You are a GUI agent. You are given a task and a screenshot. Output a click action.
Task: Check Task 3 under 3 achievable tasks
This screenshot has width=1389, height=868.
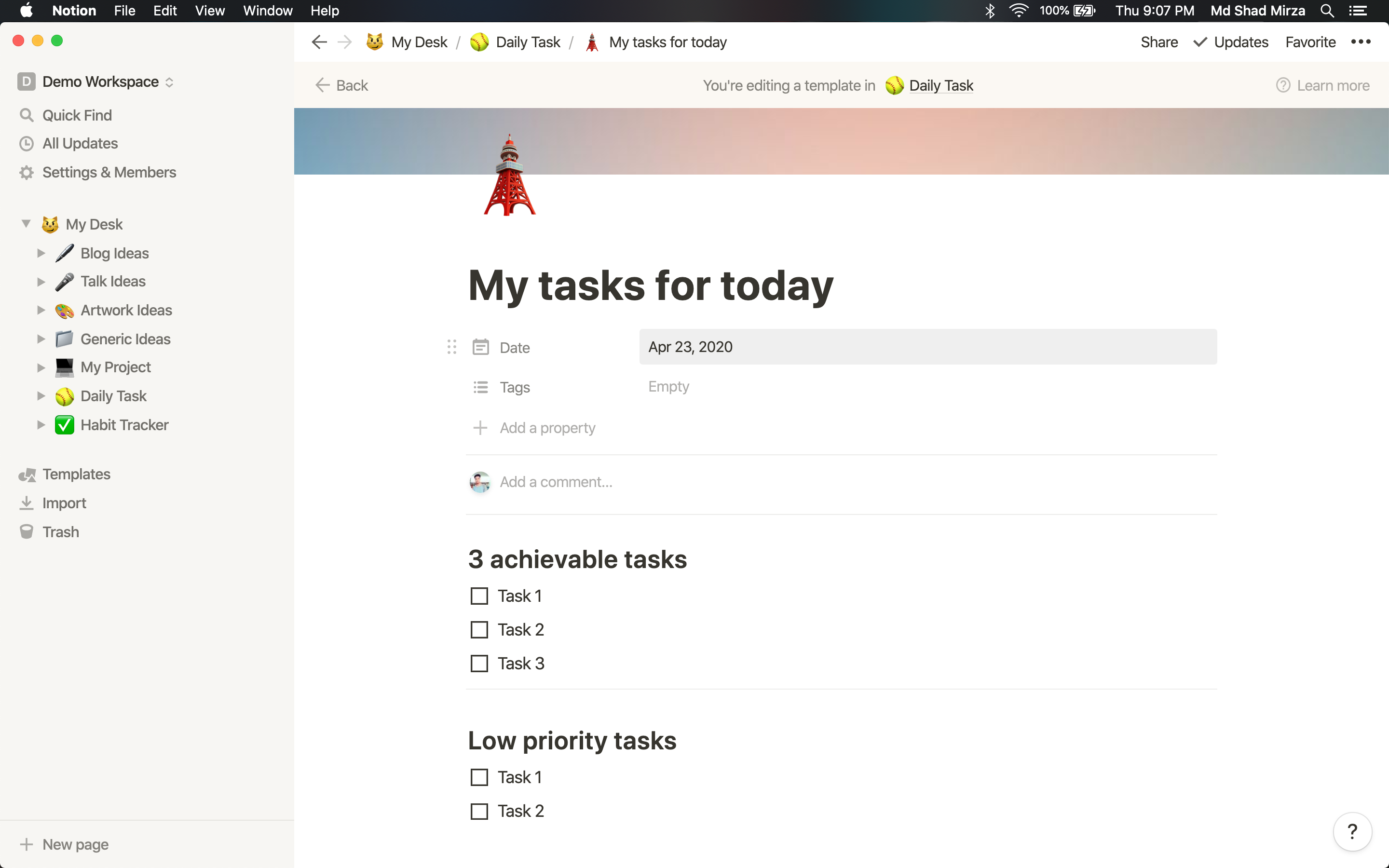(479, 664)
